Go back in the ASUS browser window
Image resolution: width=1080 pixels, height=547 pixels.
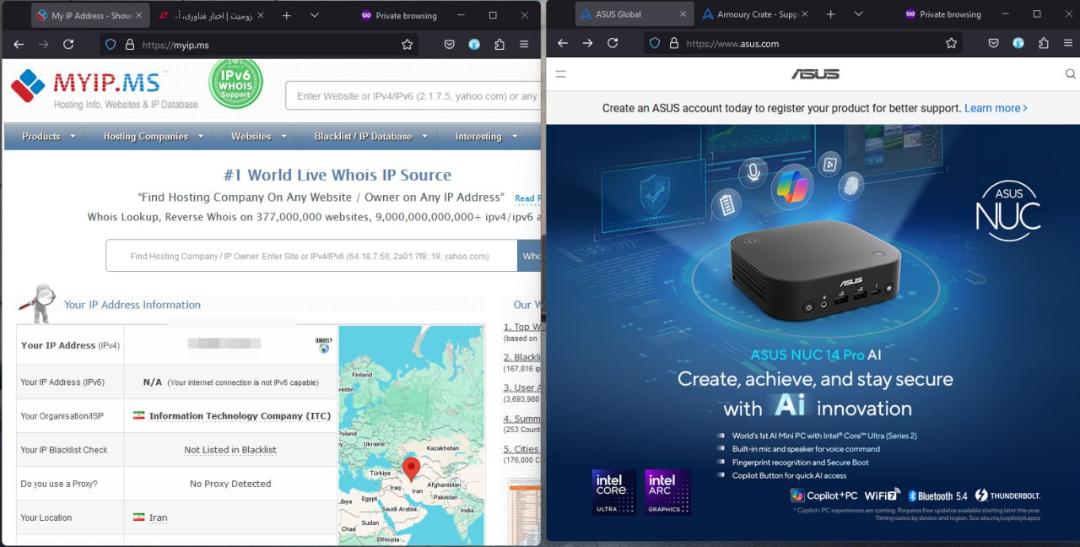[563, 43]
